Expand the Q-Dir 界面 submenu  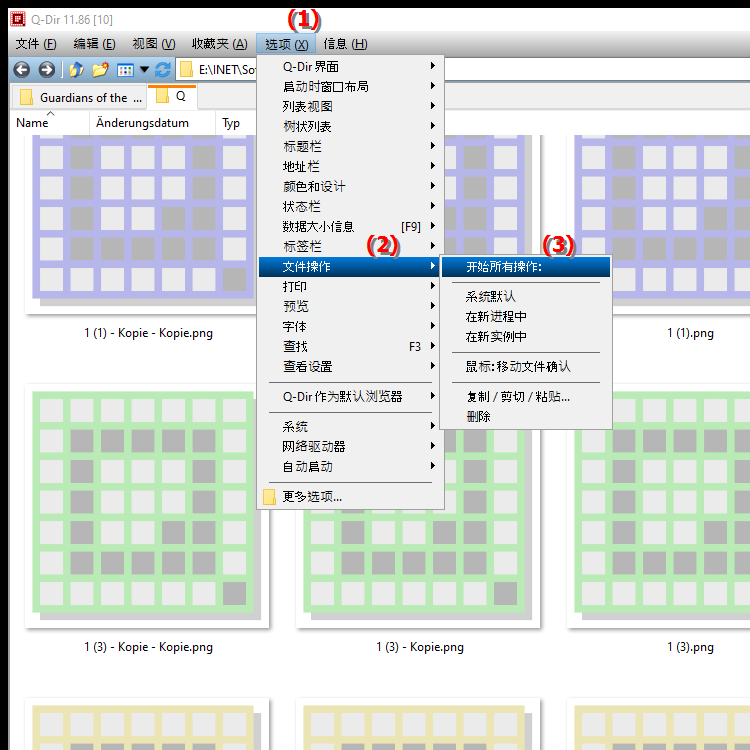click(x=350, y=66)
